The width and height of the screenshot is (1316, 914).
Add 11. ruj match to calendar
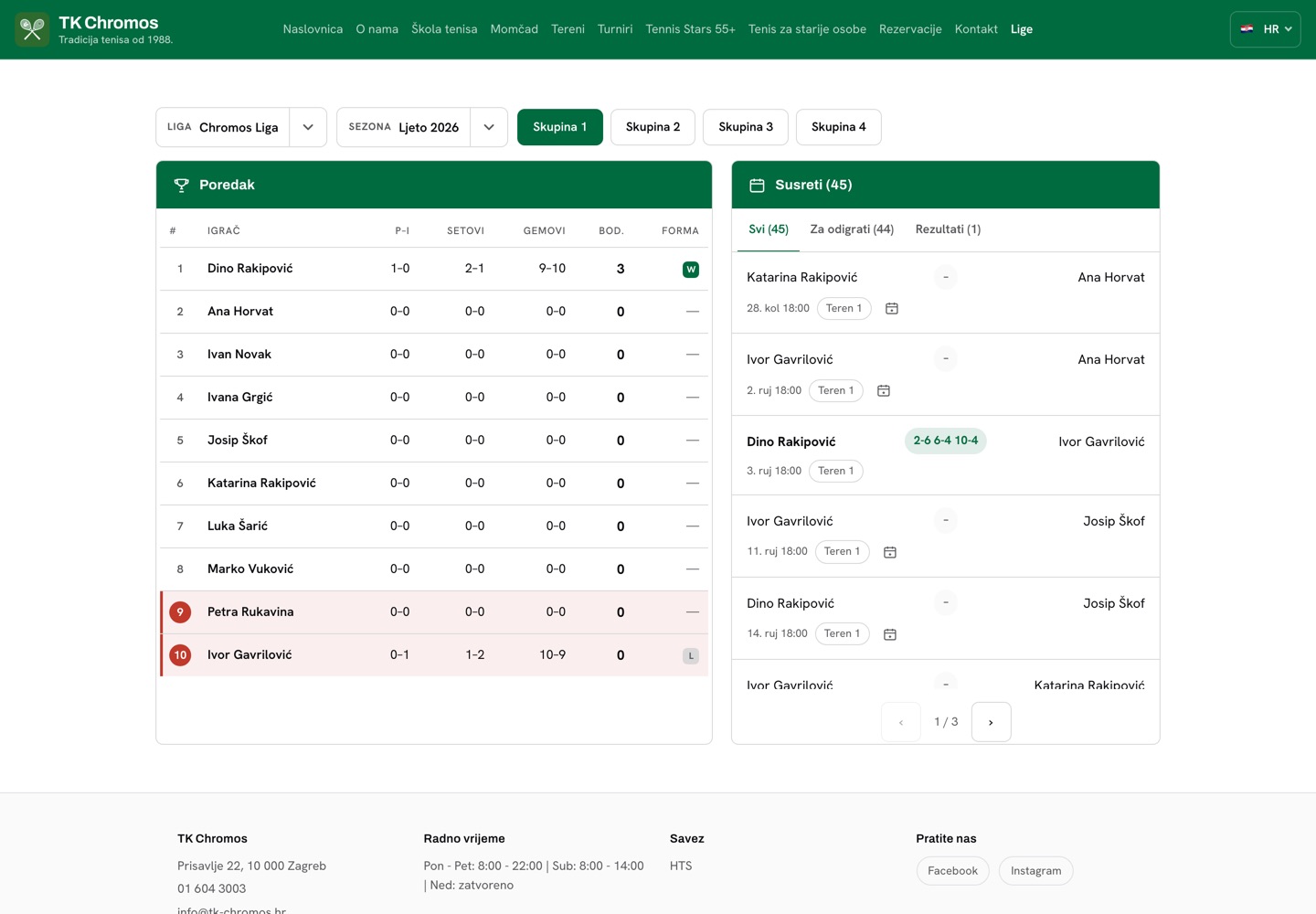point(890,552)
